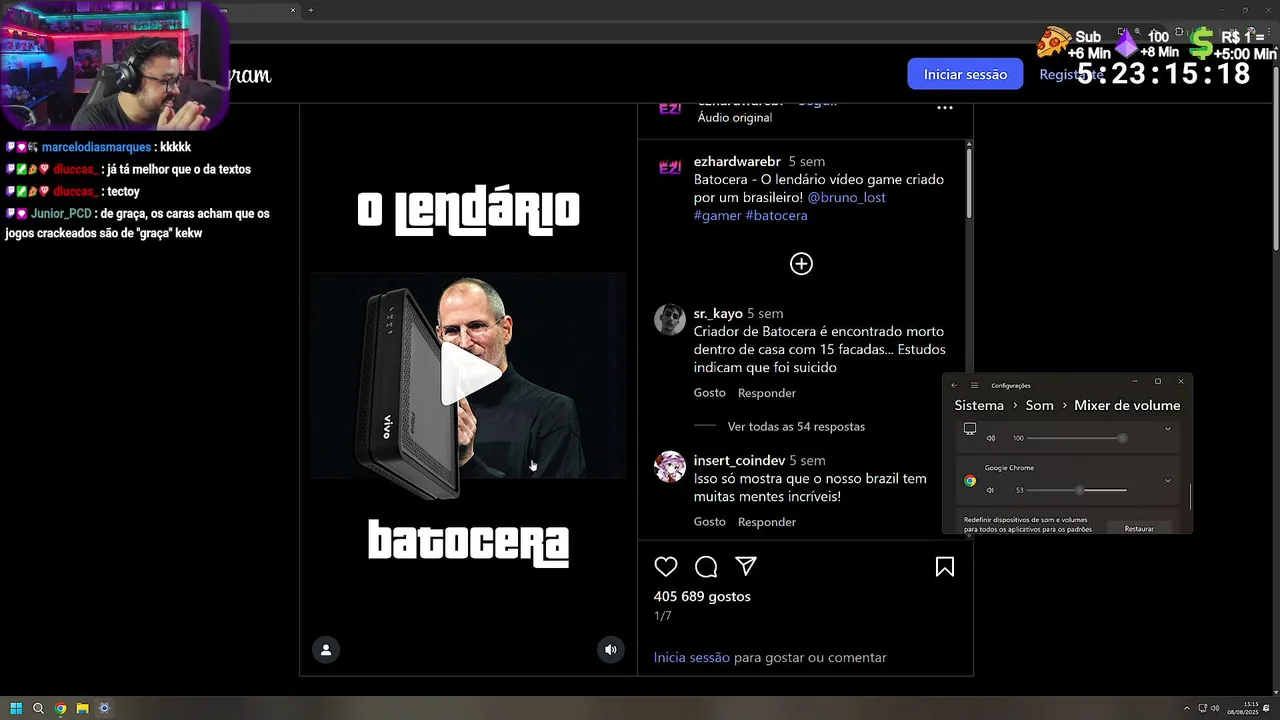Mute Google Chrome speaker in mixer
The width and height of the screenshot is (1280, 720).
pos(990,490)
